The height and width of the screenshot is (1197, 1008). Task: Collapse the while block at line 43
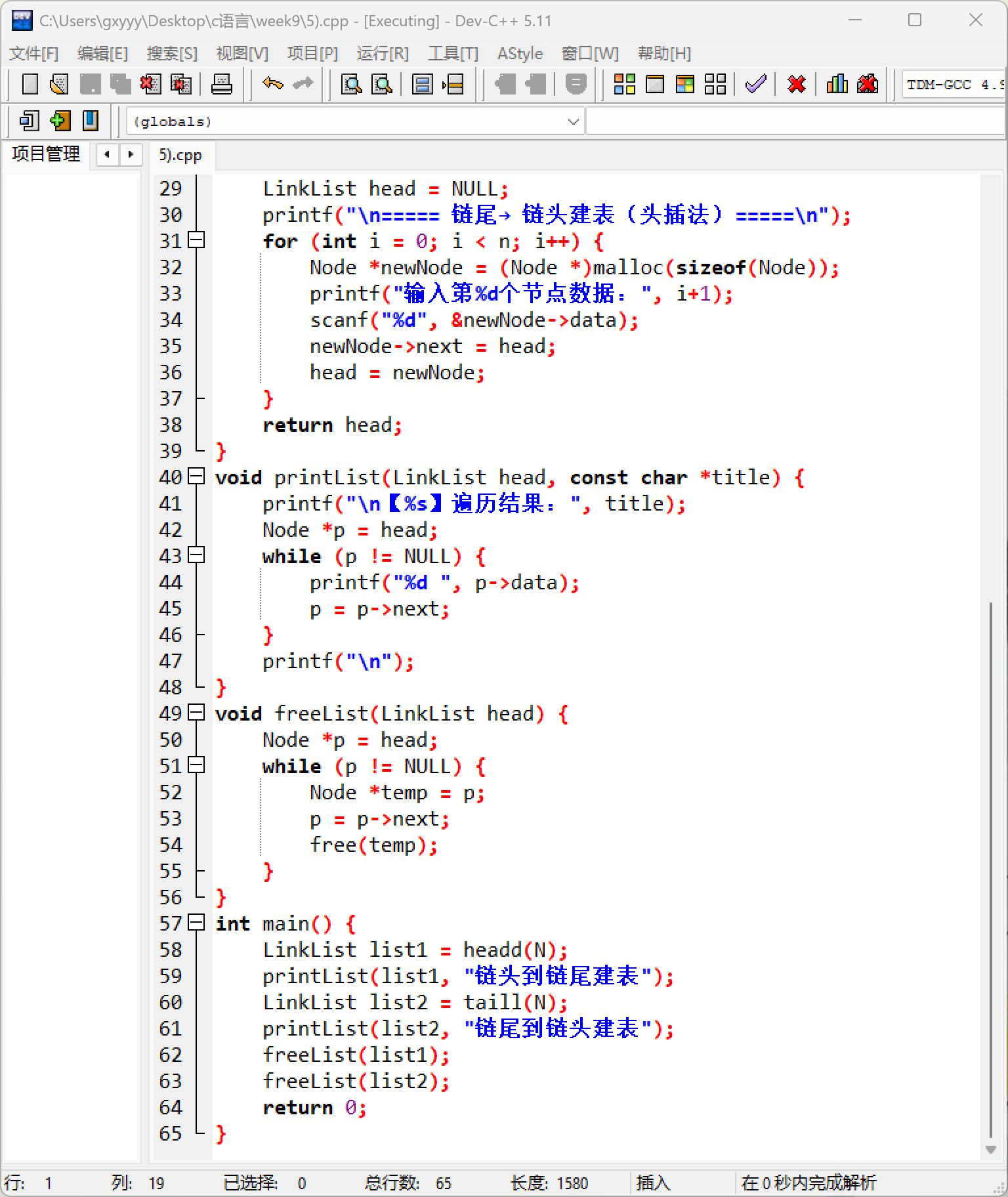click(196, 555)
